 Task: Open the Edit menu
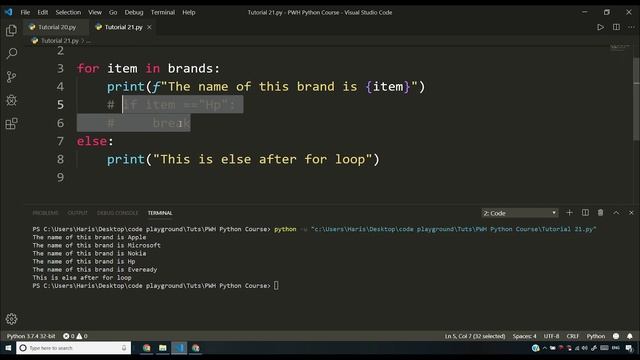[x=42, y=12]
